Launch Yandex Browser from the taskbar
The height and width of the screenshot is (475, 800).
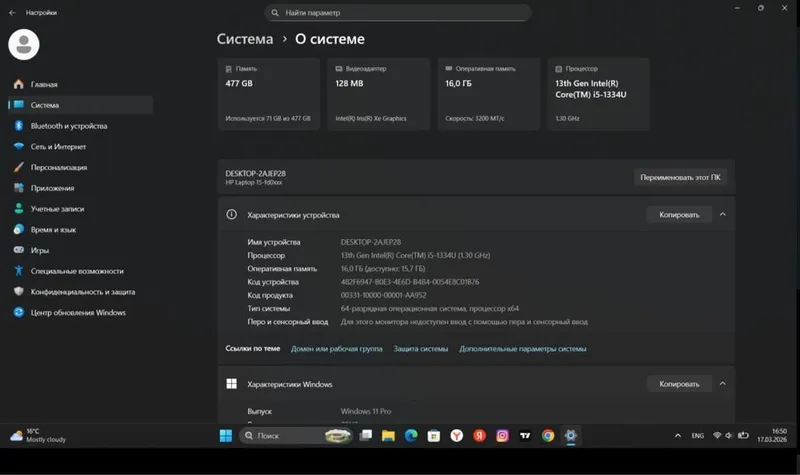point(457,436)
